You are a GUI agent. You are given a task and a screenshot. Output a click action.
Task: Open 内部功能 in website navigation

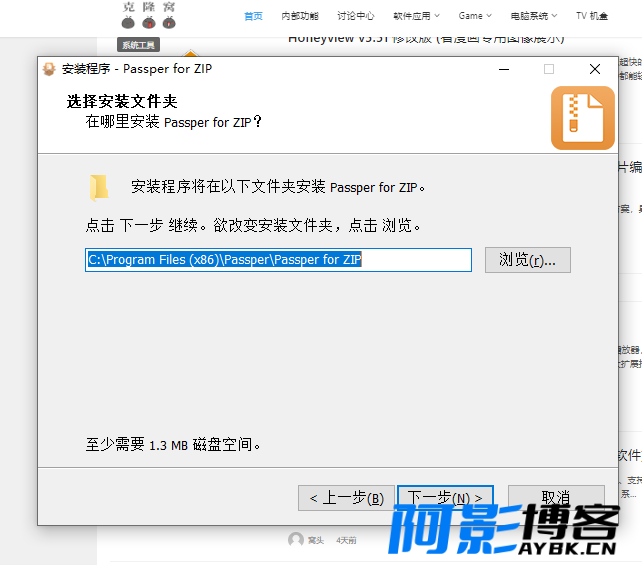click(x=300, y=16)
